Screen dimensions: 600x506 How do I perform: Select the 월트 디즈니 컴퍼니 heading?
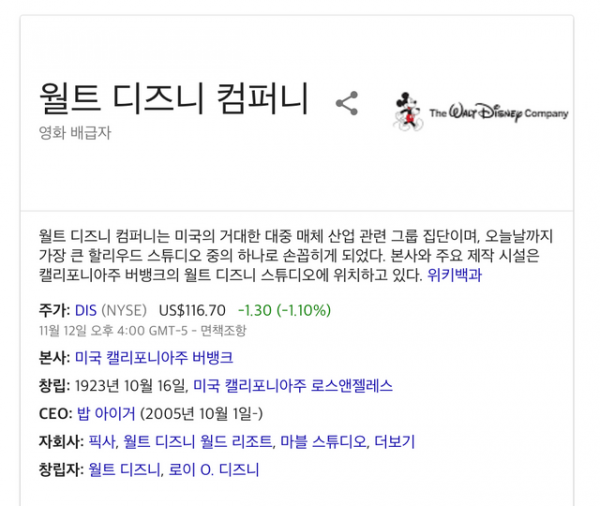point(174,98)
